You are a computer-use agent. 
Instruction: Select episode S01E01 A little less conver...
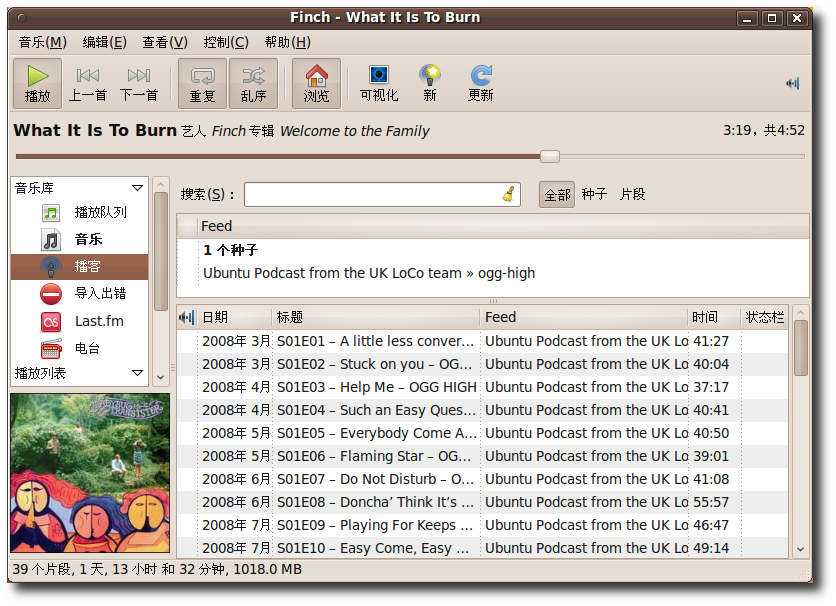point(483,341)
